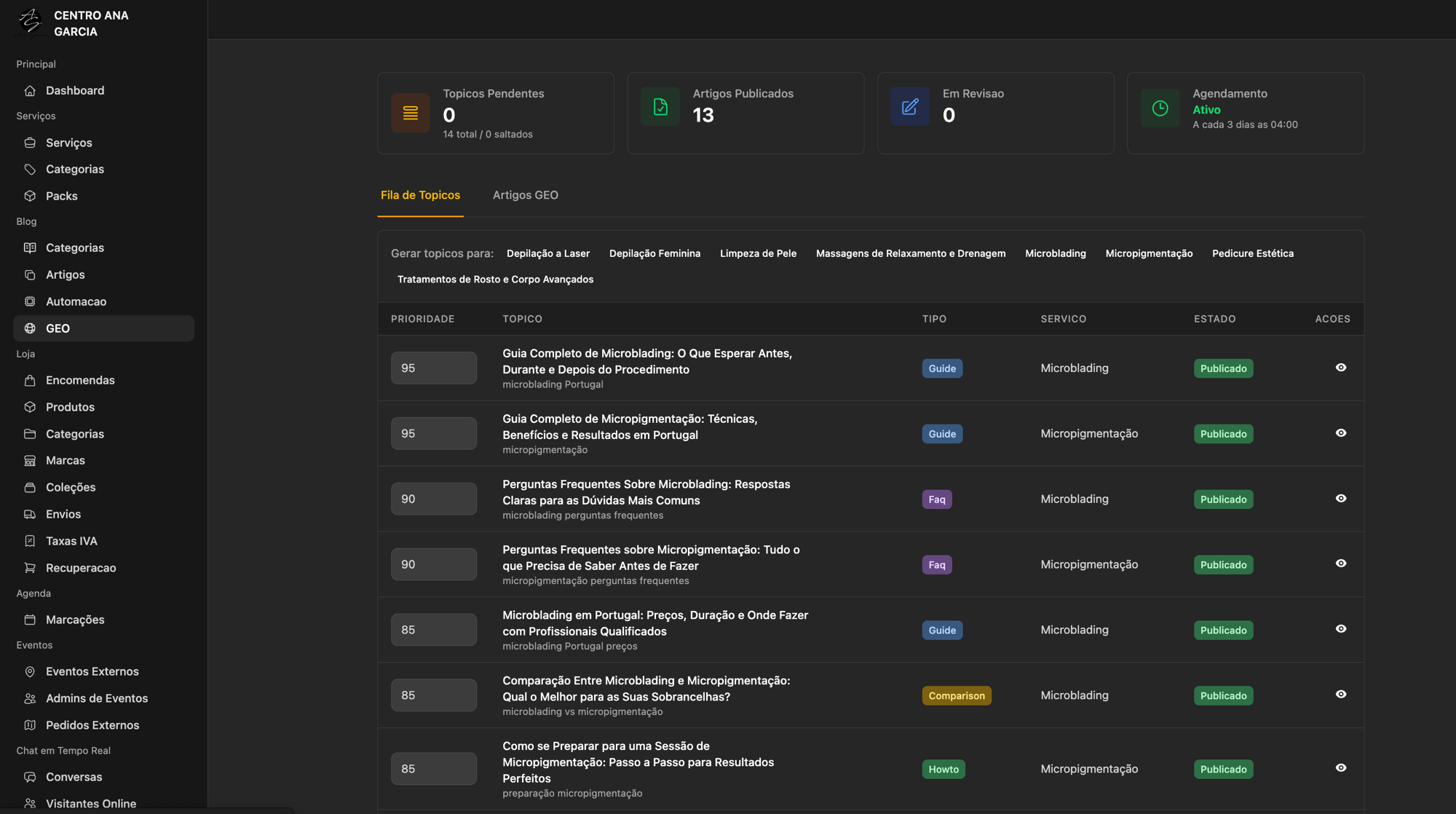
Task: Edit priority of Guia Completo de Microblading
Action: point(434,368)
